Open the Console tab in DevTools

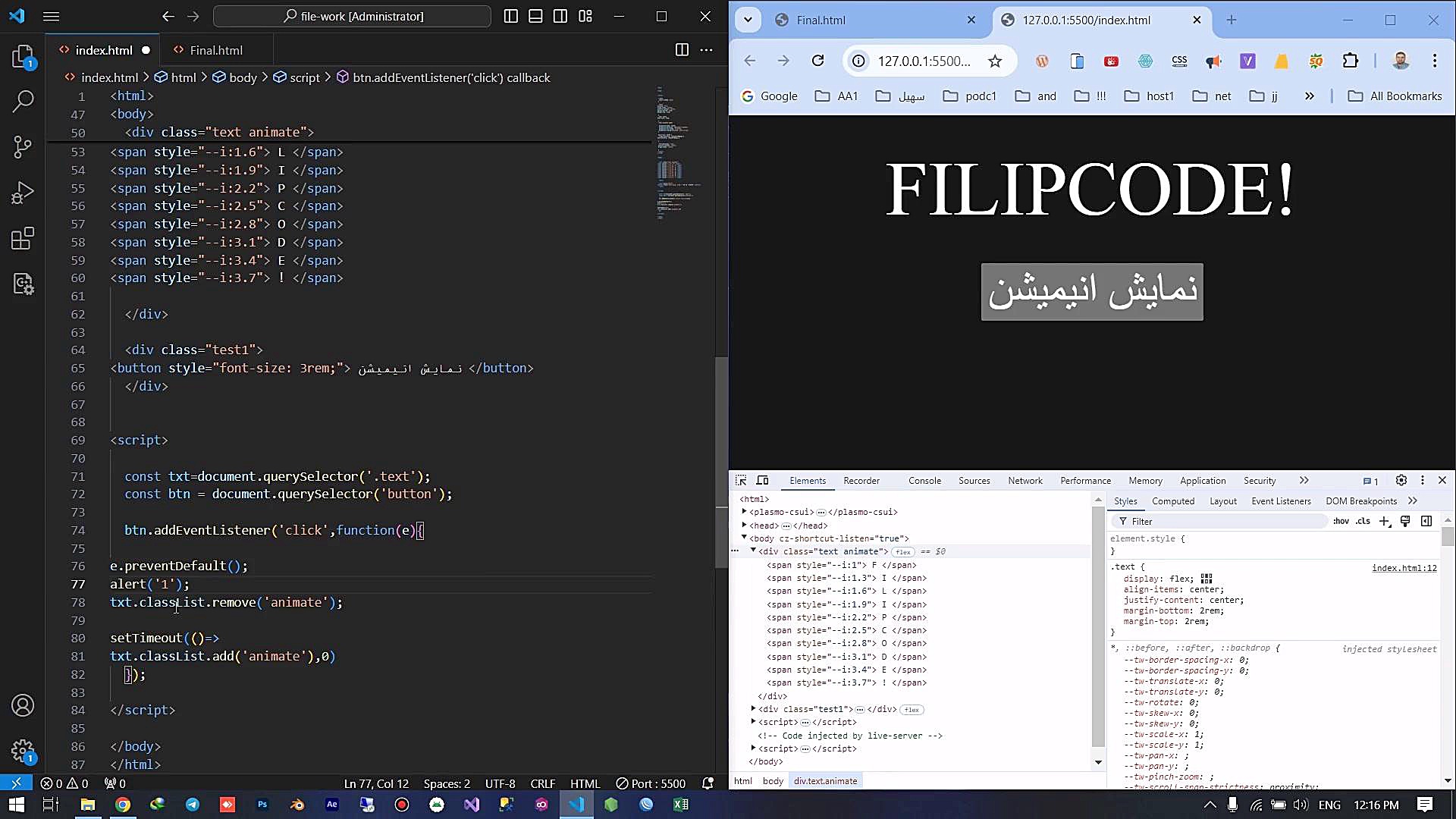point(924,480)
